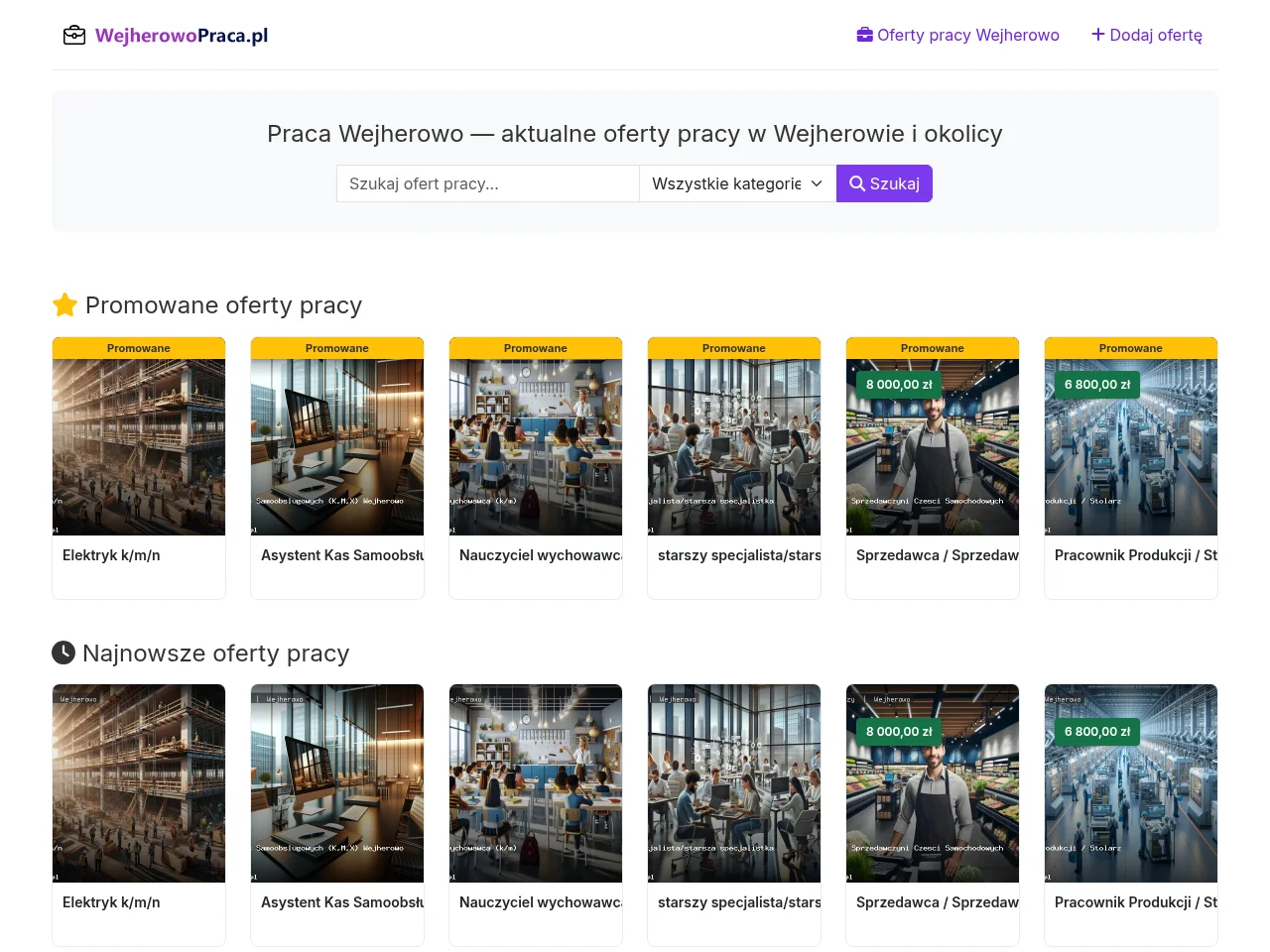Go to Oferty pracy Wejherowo
Viewport: 1270px width, 952px height.
coord(958,35)
